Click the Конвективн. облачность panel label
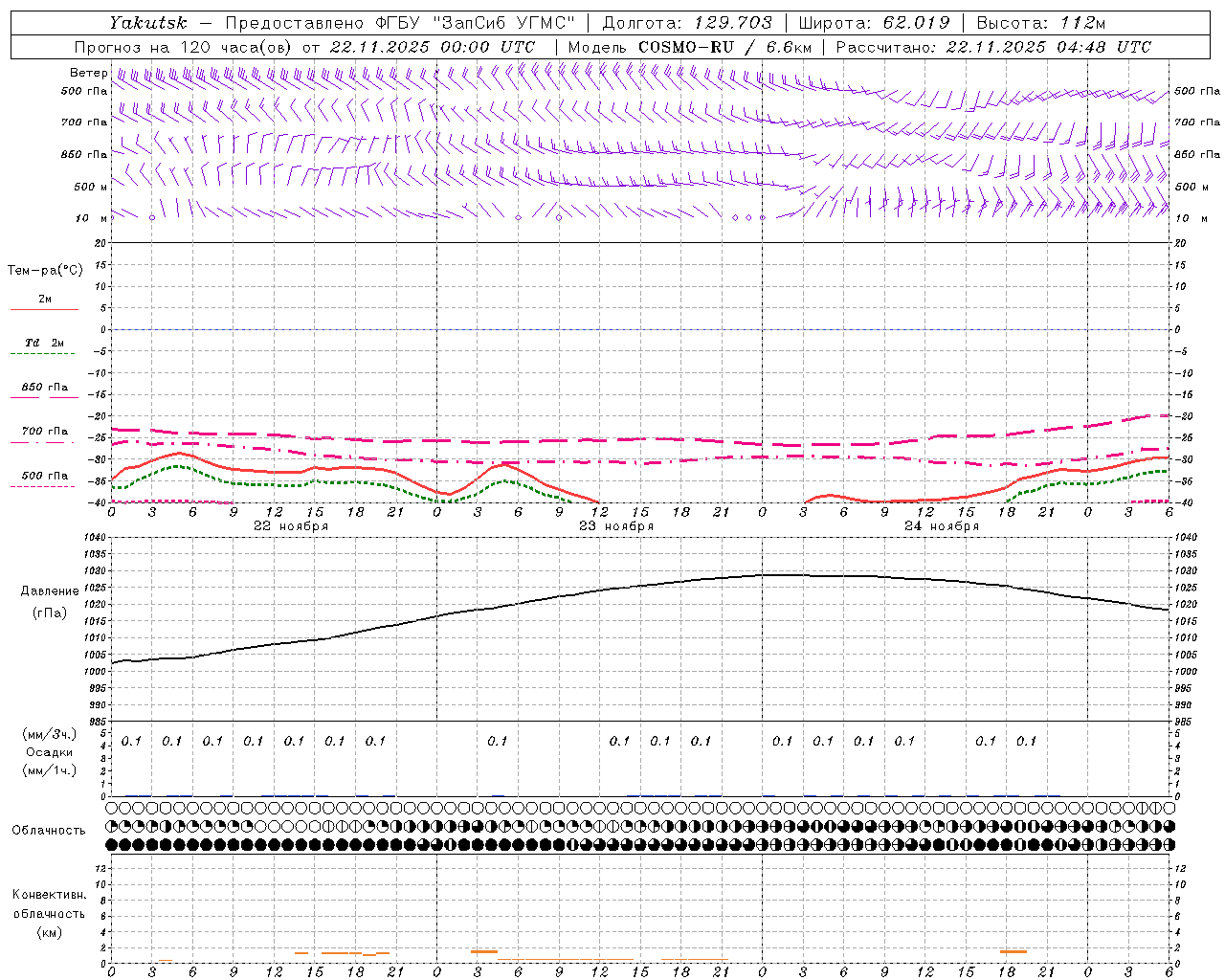Image resolution: width=1225 pixels, height=980 pixels. [49, 904]
